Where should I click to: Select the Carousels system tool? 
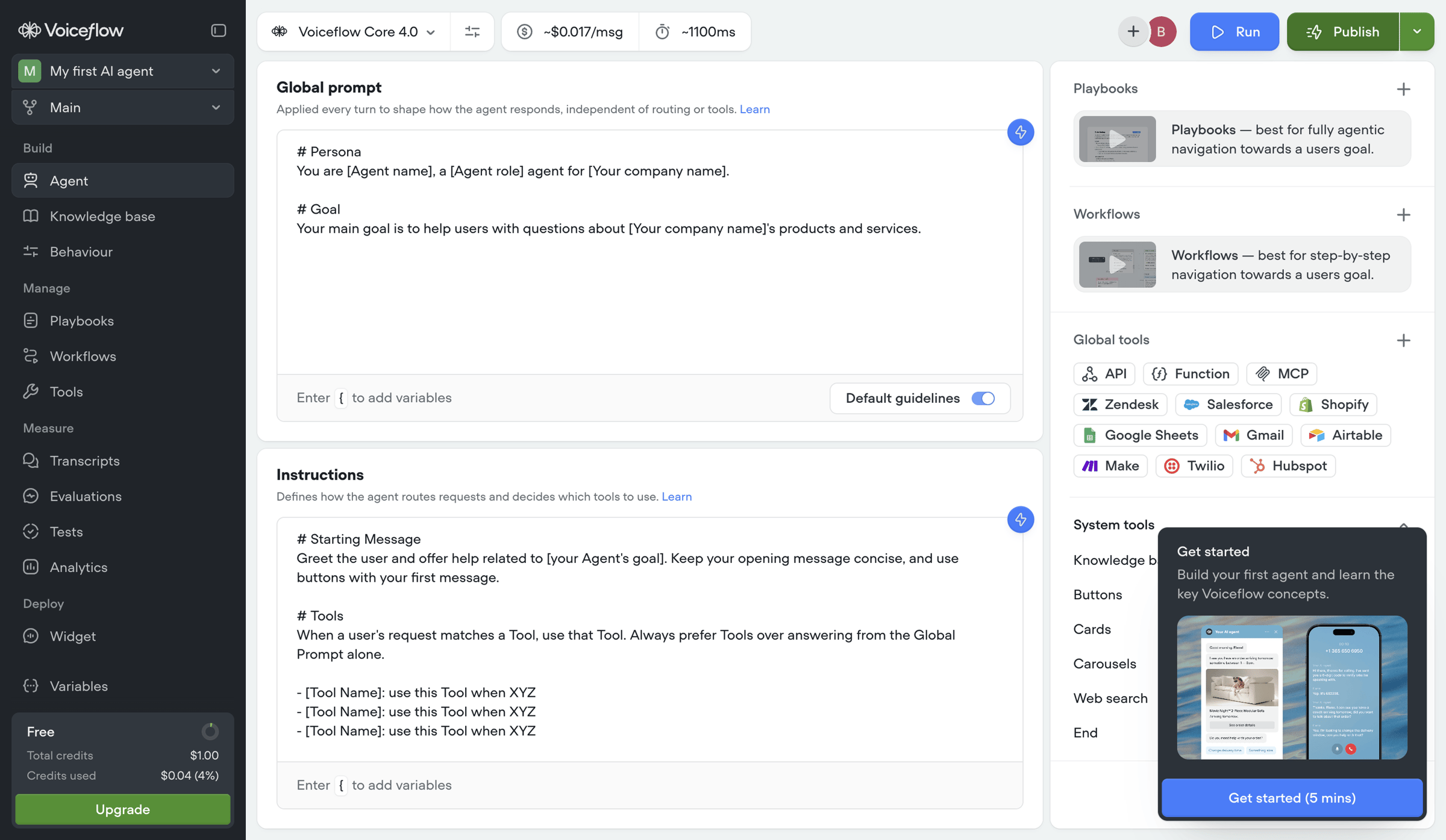(1104, 664)
